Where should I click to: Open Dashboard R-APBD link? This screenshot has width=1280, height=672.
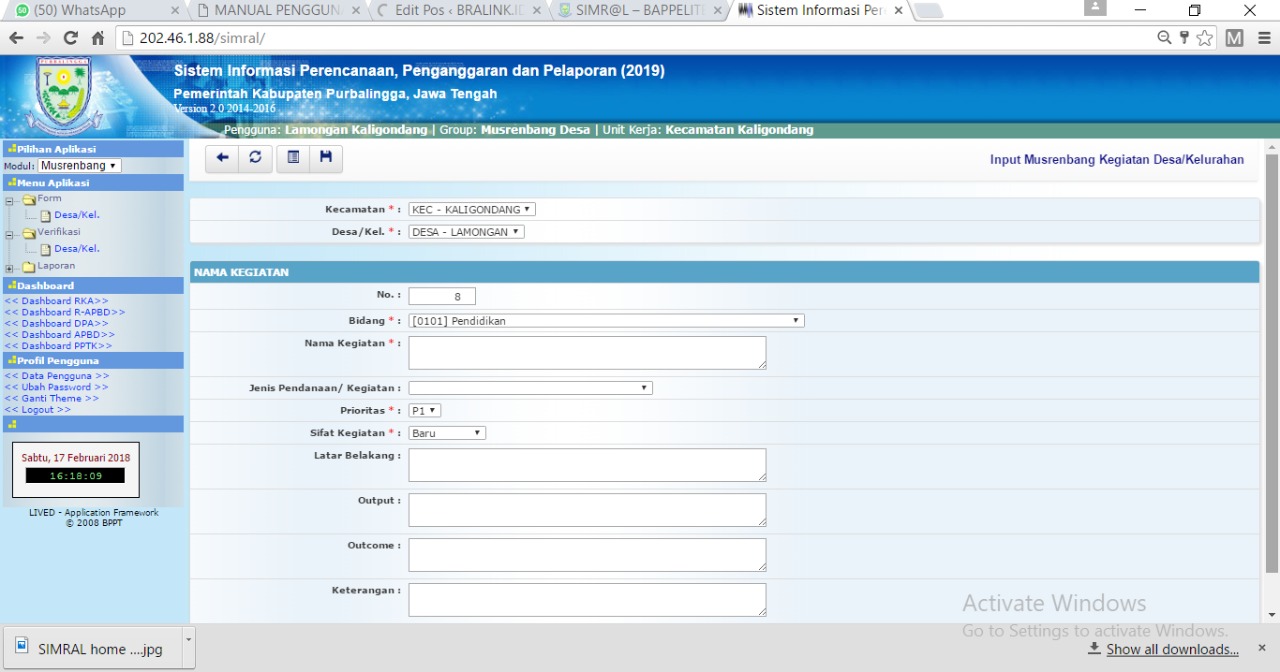[x=65, y=312]
